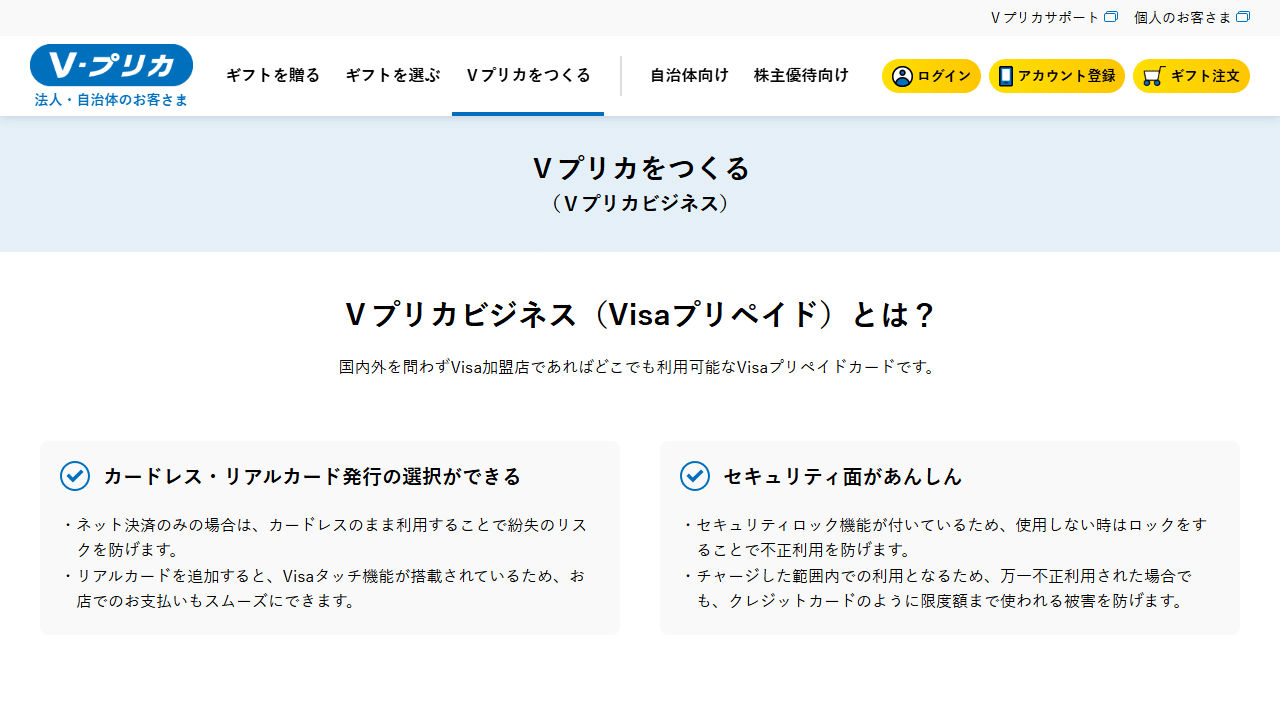The image size is (1280, 720).
Task: Open the ギフトを贈る menu
Action: pyautogui.click(x=273, y=75)
